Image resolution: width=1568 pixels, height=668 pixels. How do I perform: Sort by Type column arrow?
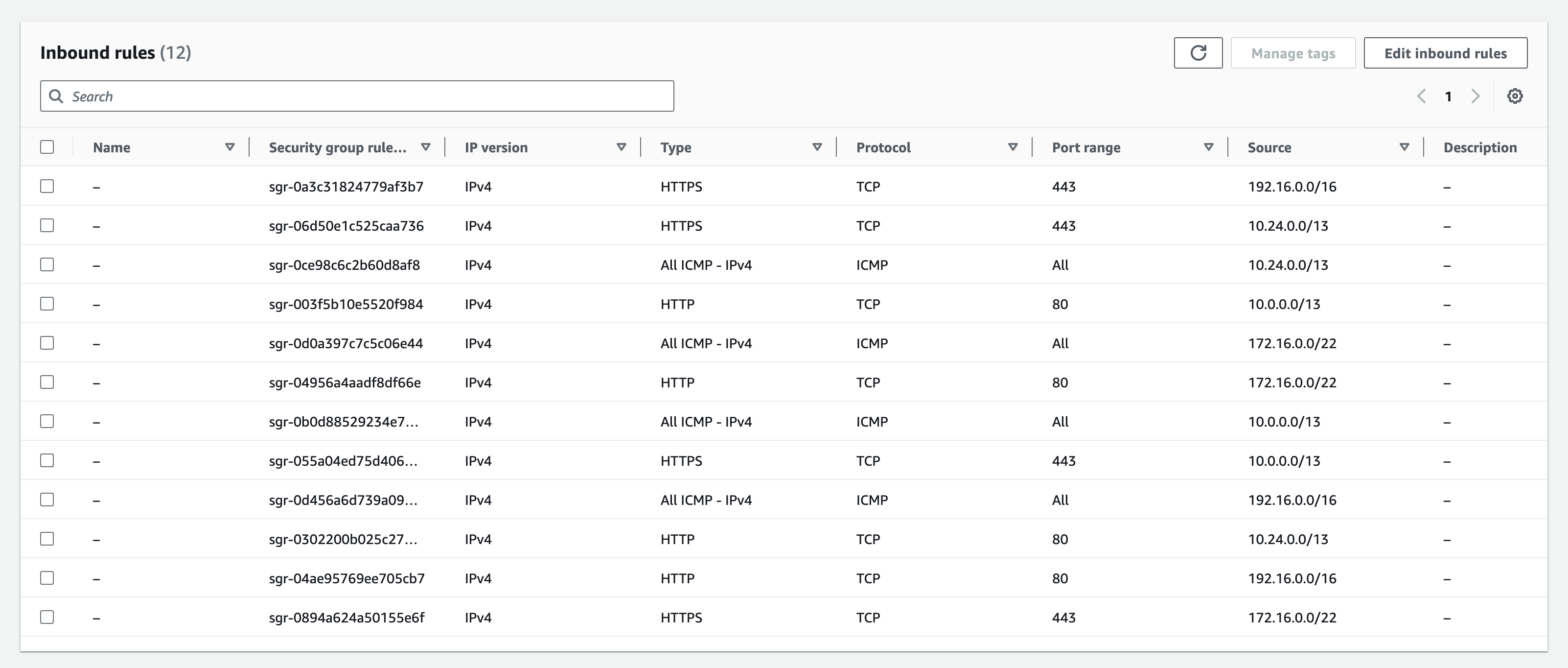click(817, 147)
